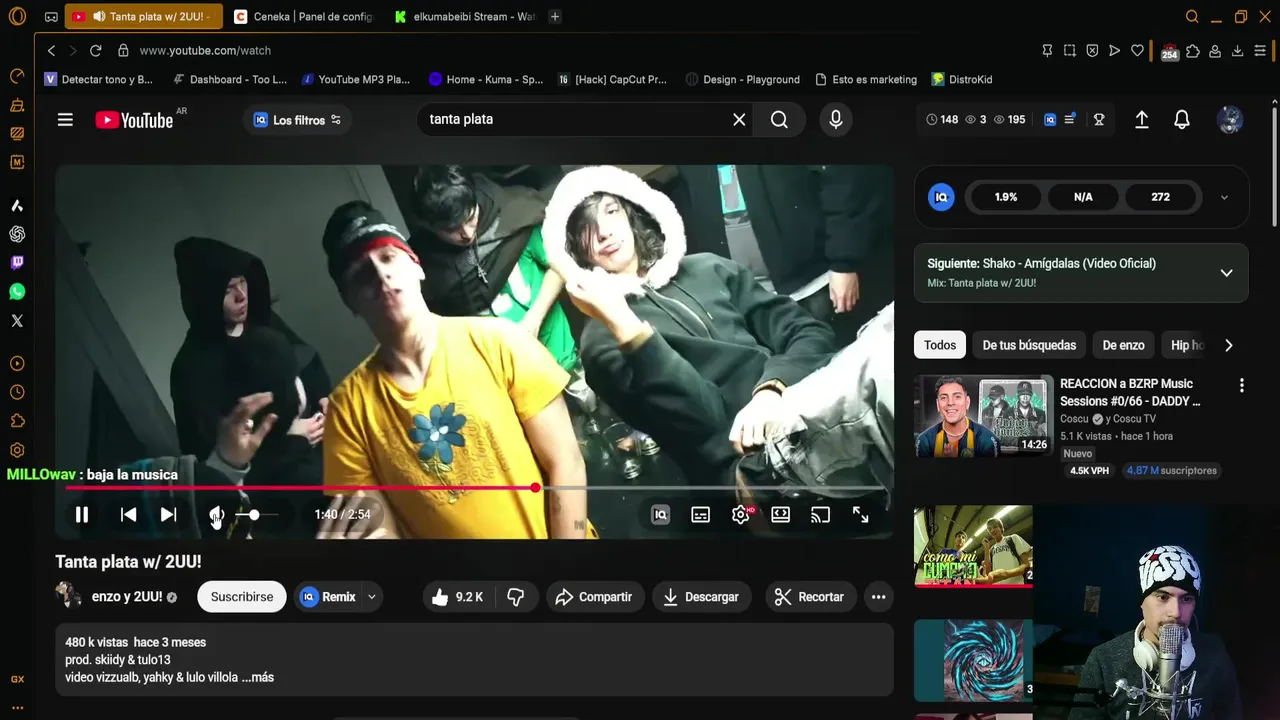Viewport: 1280px width, 720px height.
Task: Open ChatGPT in the Opera sidebar
Action: point(17,234)
